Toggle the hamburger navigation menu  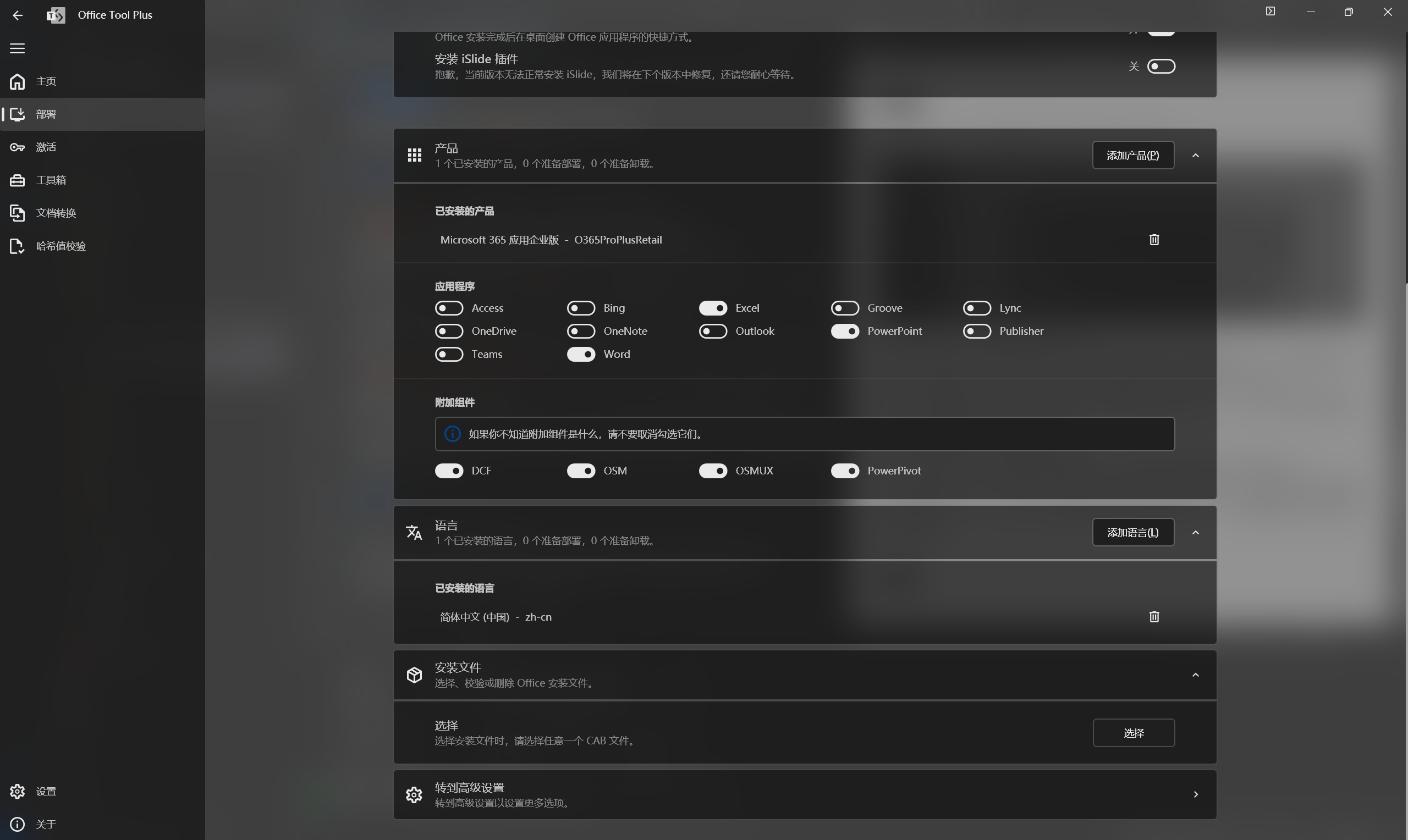pyautogui.click(x=18, y=48)
